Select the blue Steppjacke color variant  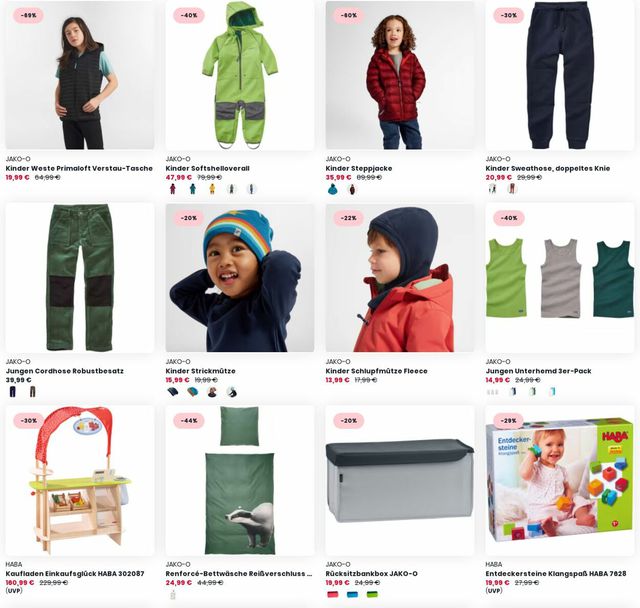(x=333, y=189)
